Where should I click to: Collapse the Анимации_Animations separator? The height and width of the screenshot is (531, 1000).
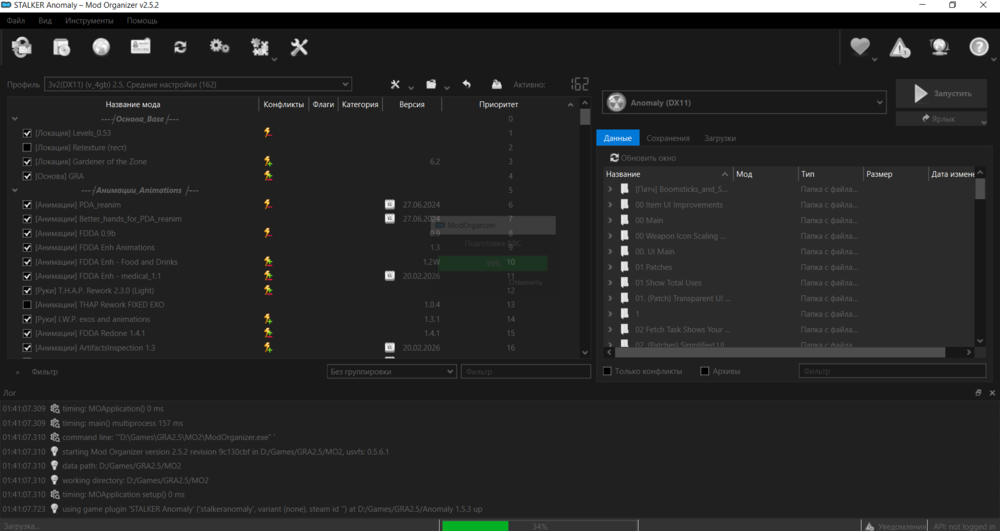(15, 190)
